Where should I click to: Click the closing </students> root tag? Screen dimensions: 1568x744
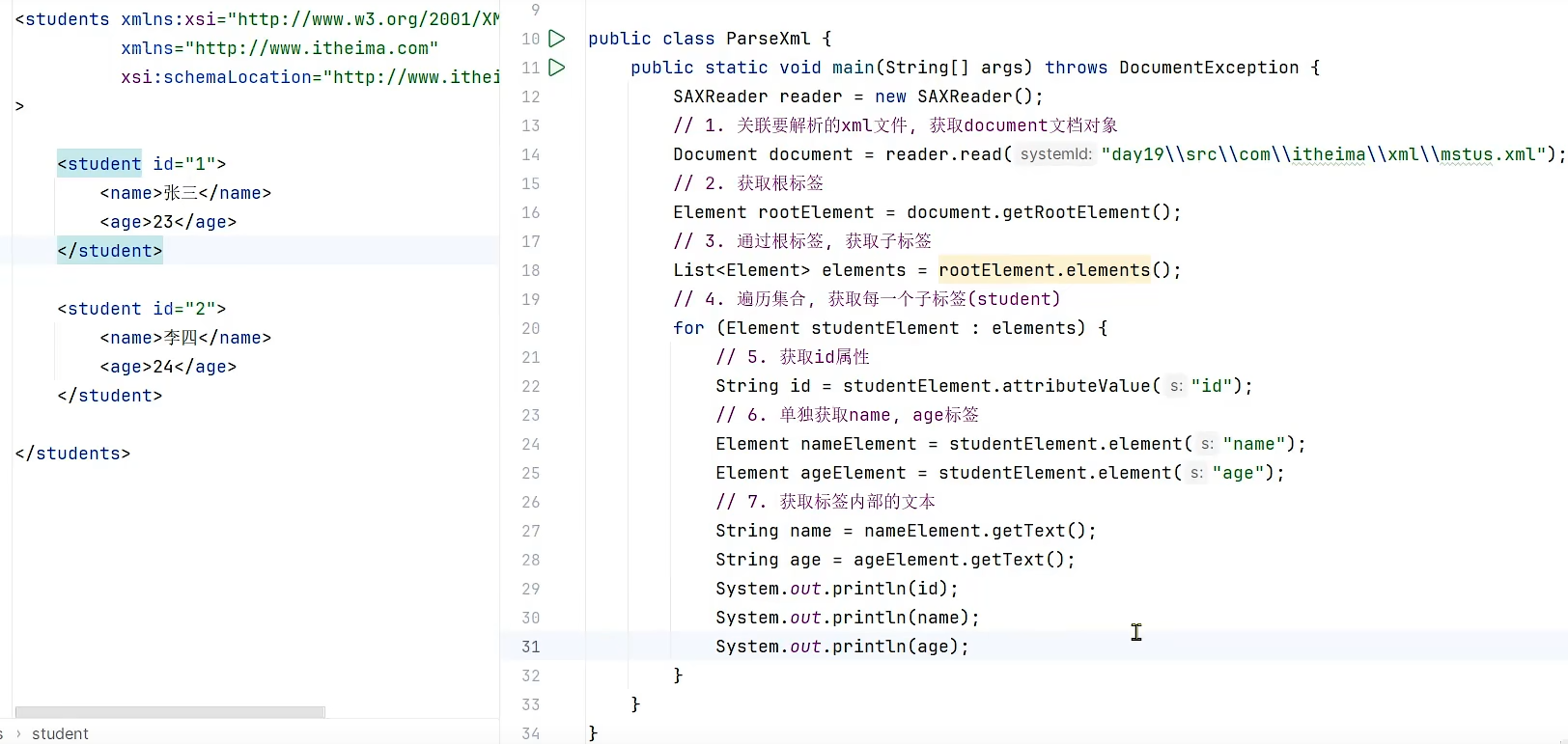(x=72, y=454)
